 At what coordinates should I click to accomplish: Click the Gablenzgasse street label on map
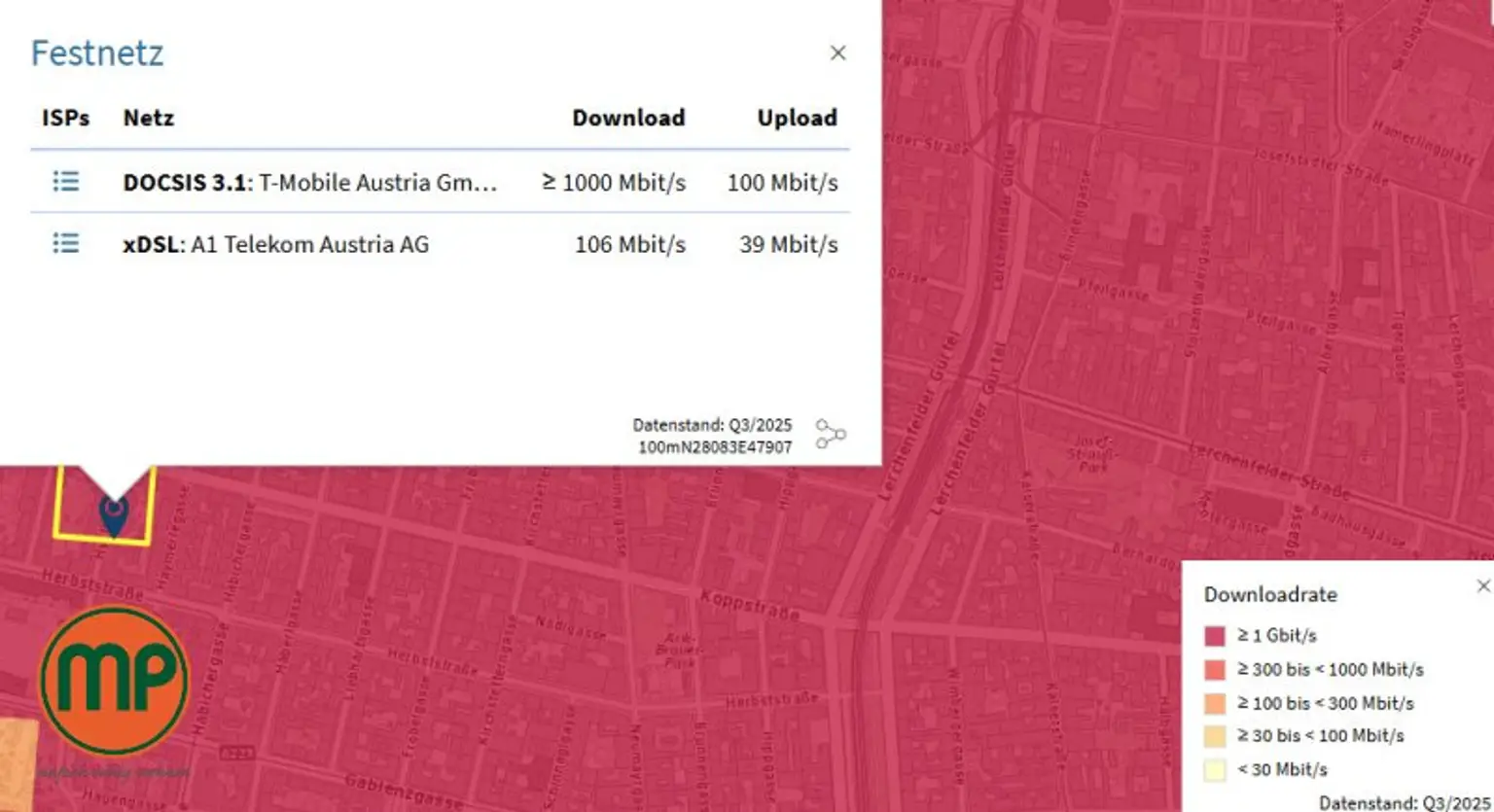coord(404,791)
